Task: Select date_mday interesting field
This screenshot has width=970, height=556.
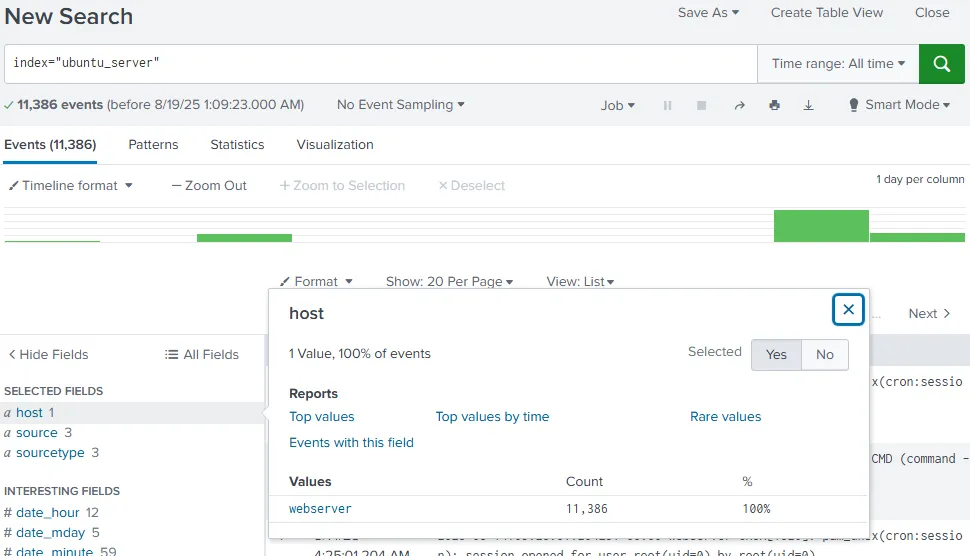Action: pyautogui.click(x=50, y=532)
